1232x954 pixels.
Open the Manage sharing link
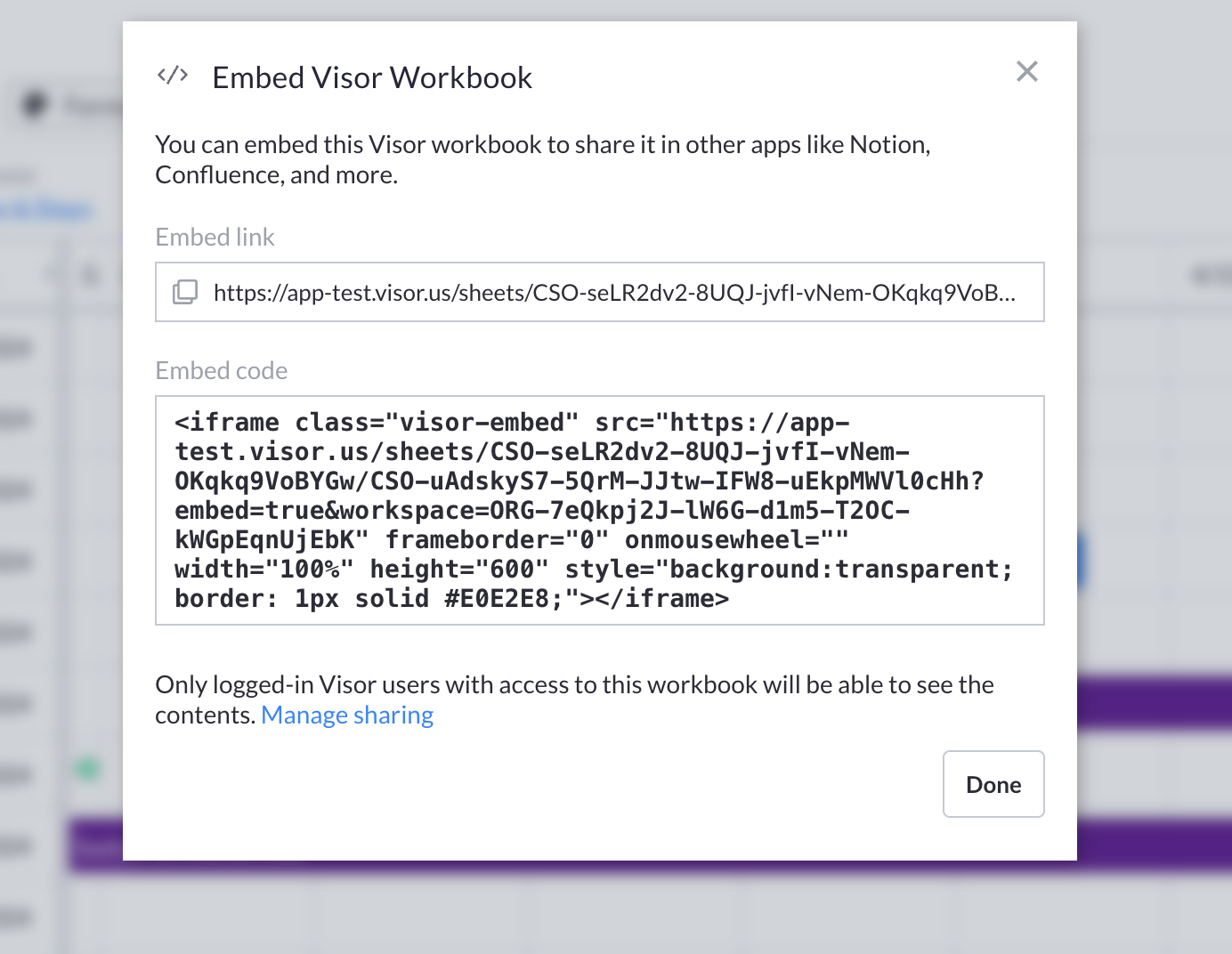click(x=347, y=715)
